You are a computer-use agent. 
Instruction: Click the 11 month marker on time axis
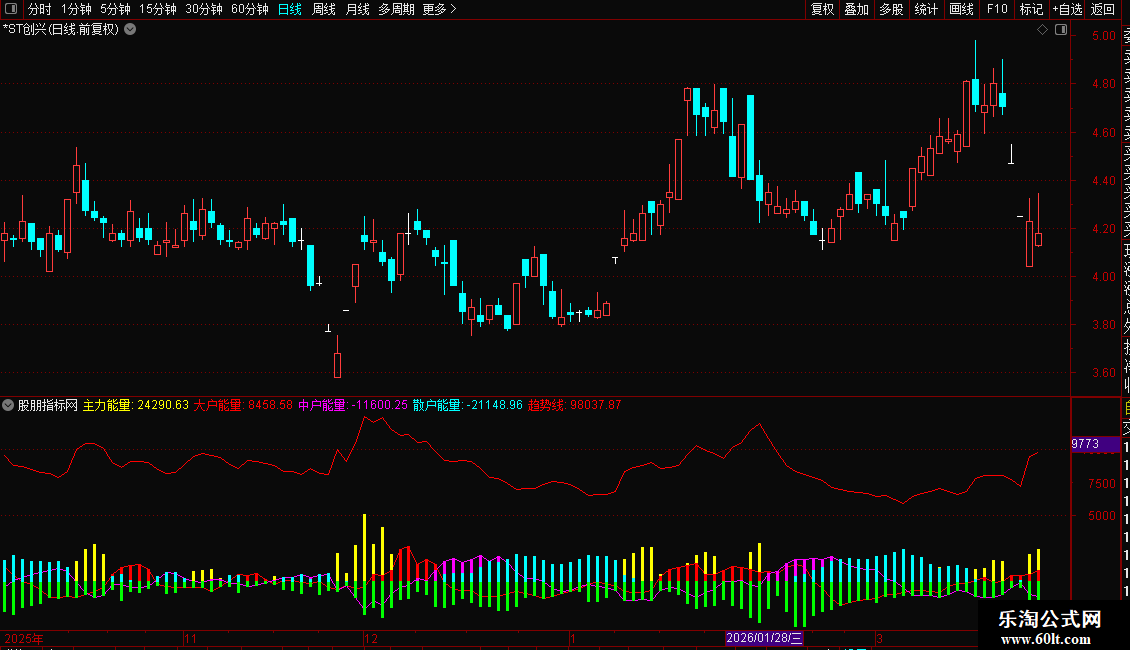[x=190, y=638]
